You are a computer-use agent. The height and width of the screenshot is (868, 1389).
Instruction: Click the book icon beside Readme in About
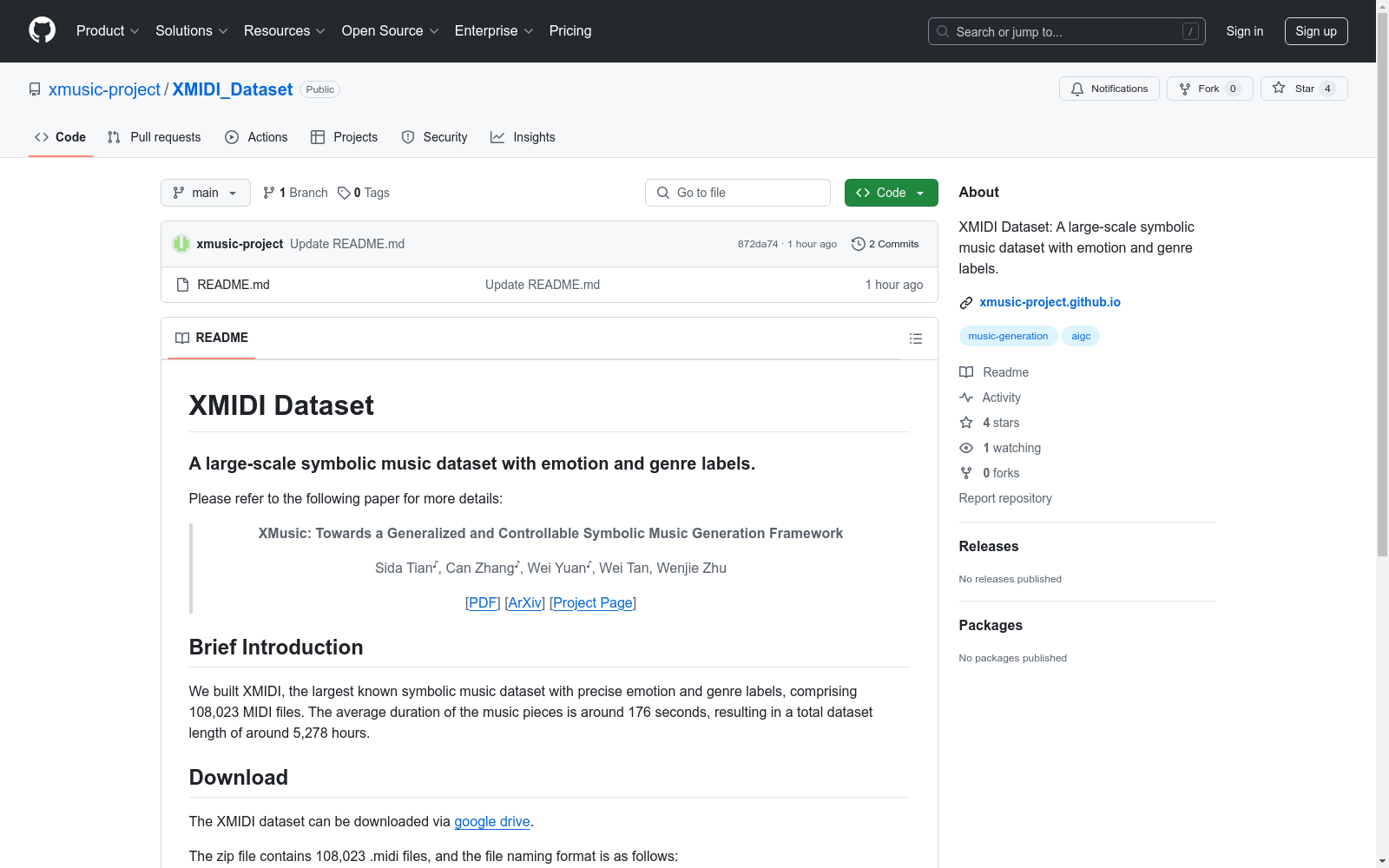click(966, 372)
